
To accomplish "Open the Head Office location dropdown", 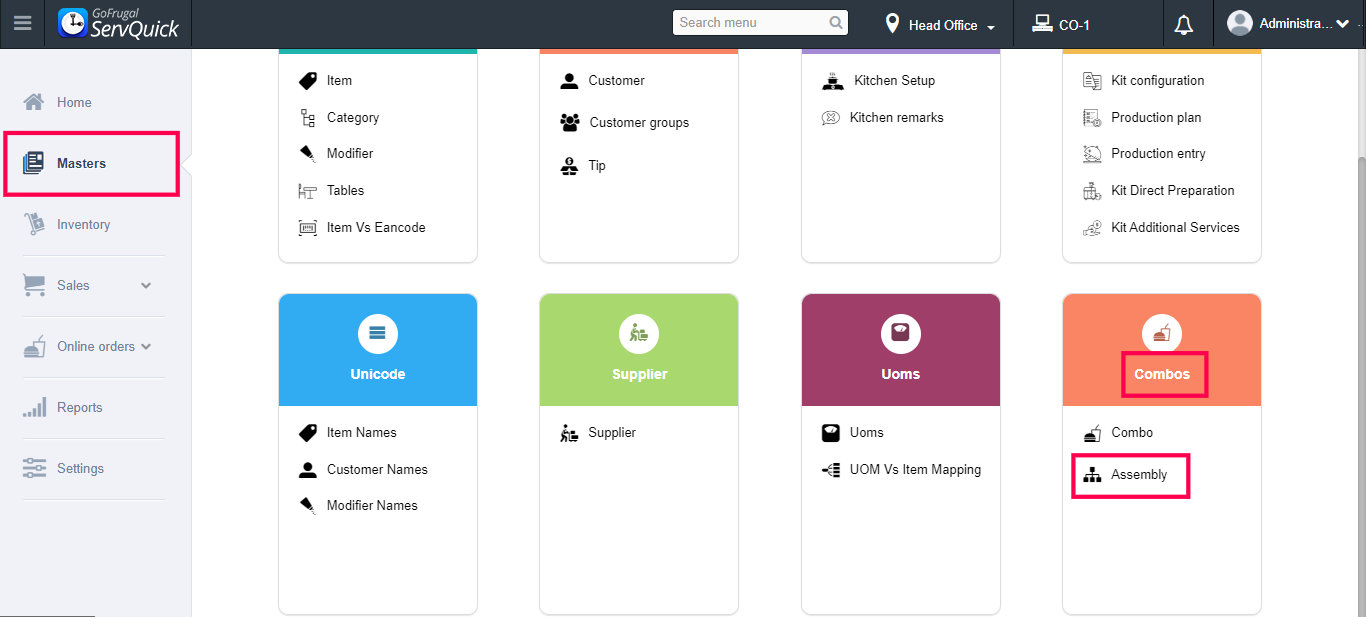I will coord(941,25).
